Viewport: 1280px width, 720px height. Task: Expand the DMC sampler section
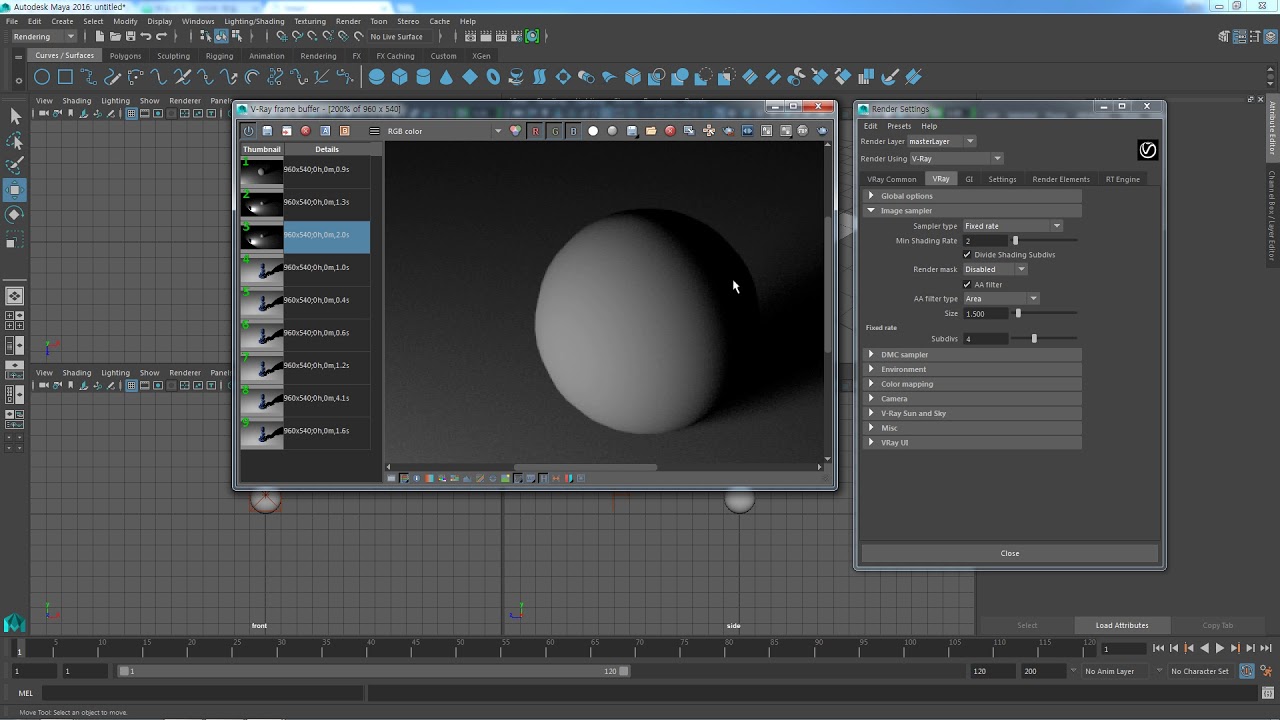(972, 355)
